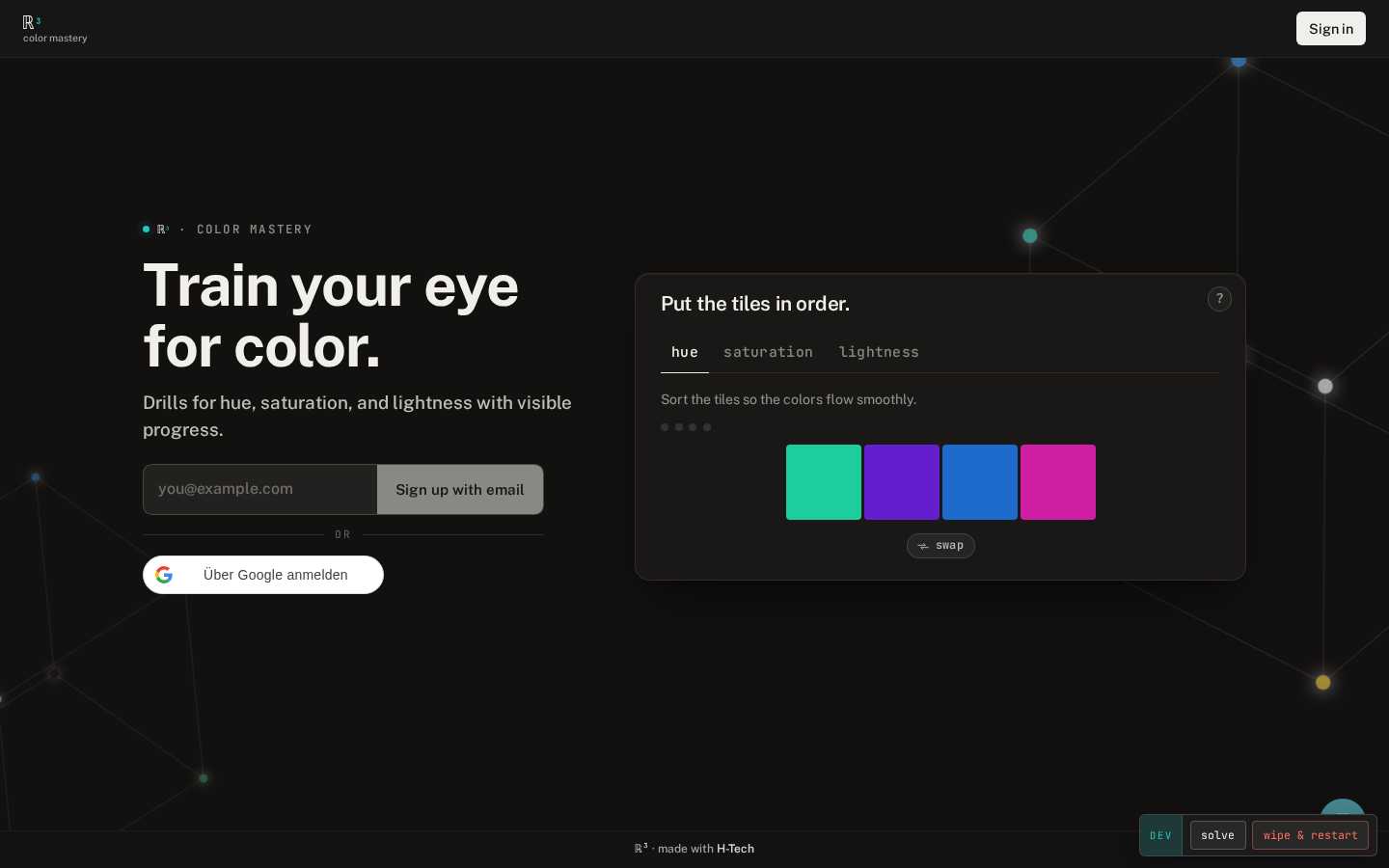
Task: Click the 'Put the tiles in order.' heading
Action: [x=755, y=304]
